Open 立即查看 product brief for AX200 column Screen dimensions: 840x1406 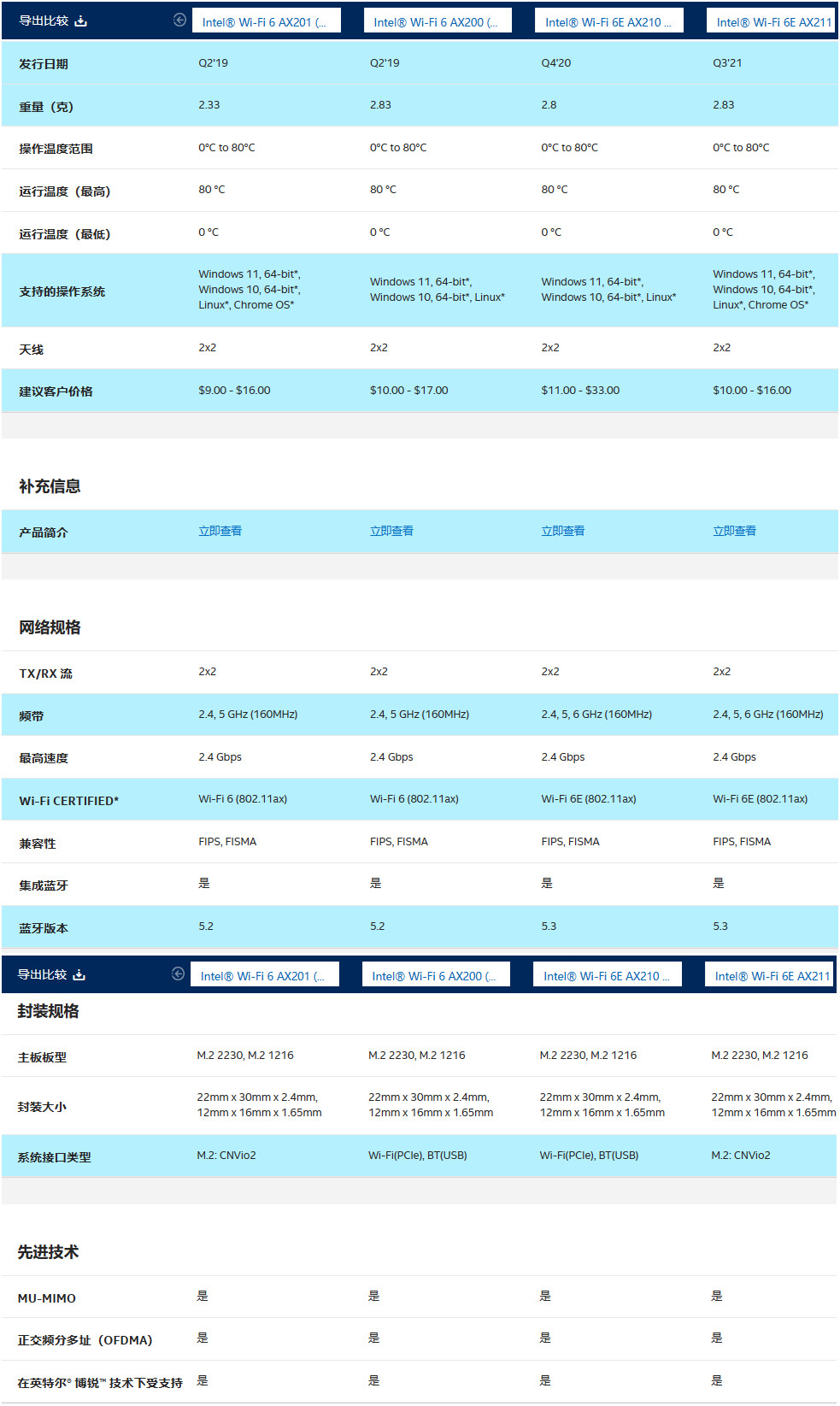(x=391, y=531)
